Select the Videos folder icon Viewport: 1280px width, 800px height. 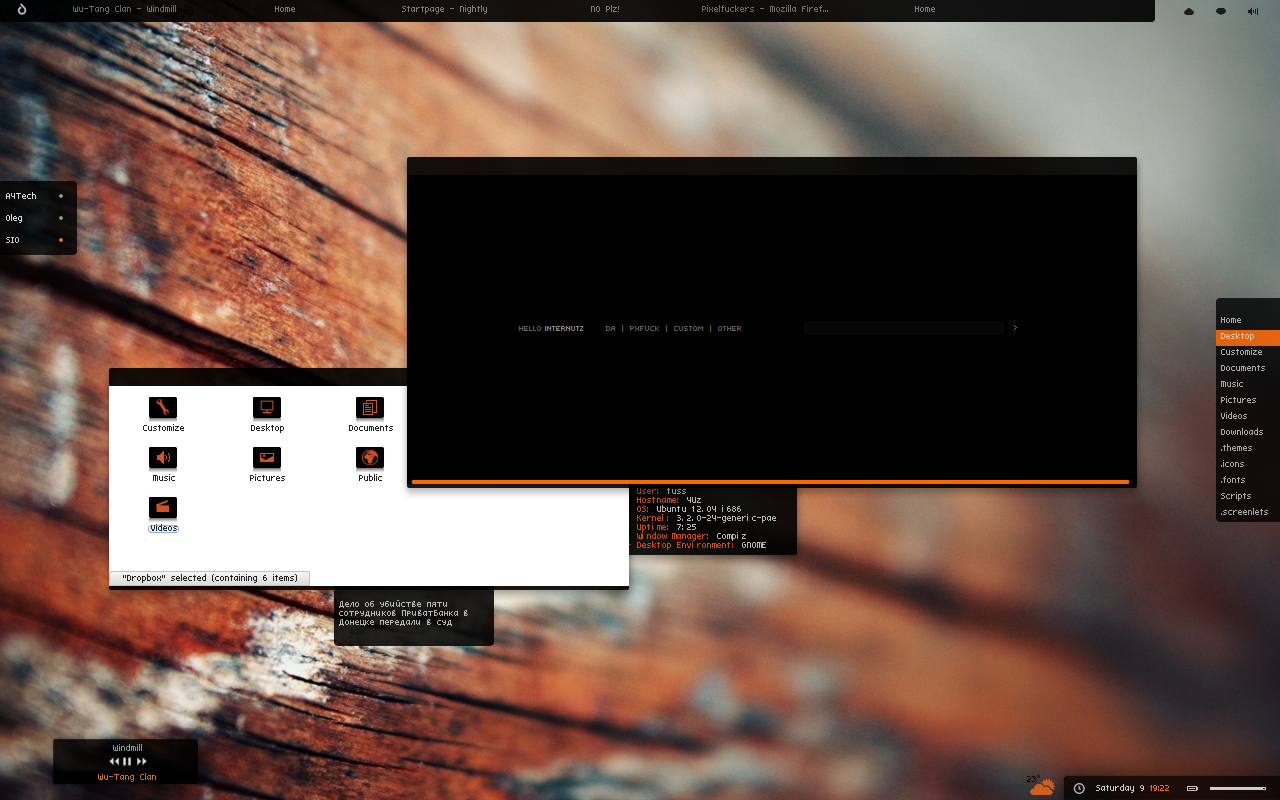pos(163,508)
